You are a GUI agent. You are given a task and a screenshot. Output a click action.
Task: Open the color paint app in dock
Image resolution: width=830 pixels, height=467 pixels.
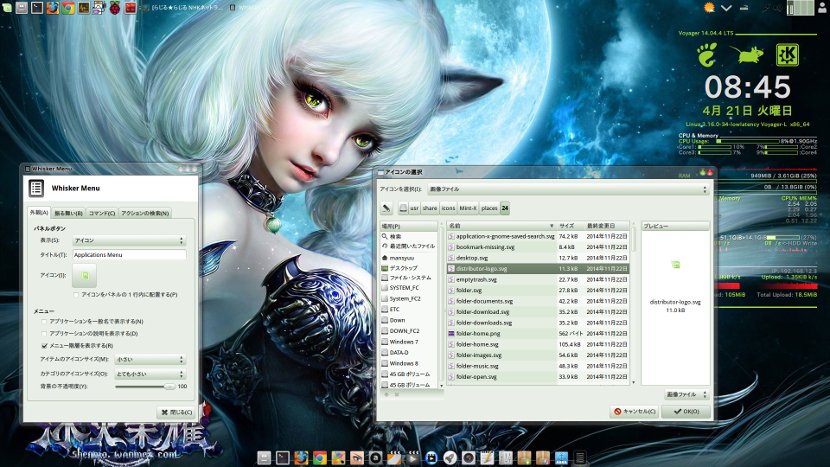339,457
